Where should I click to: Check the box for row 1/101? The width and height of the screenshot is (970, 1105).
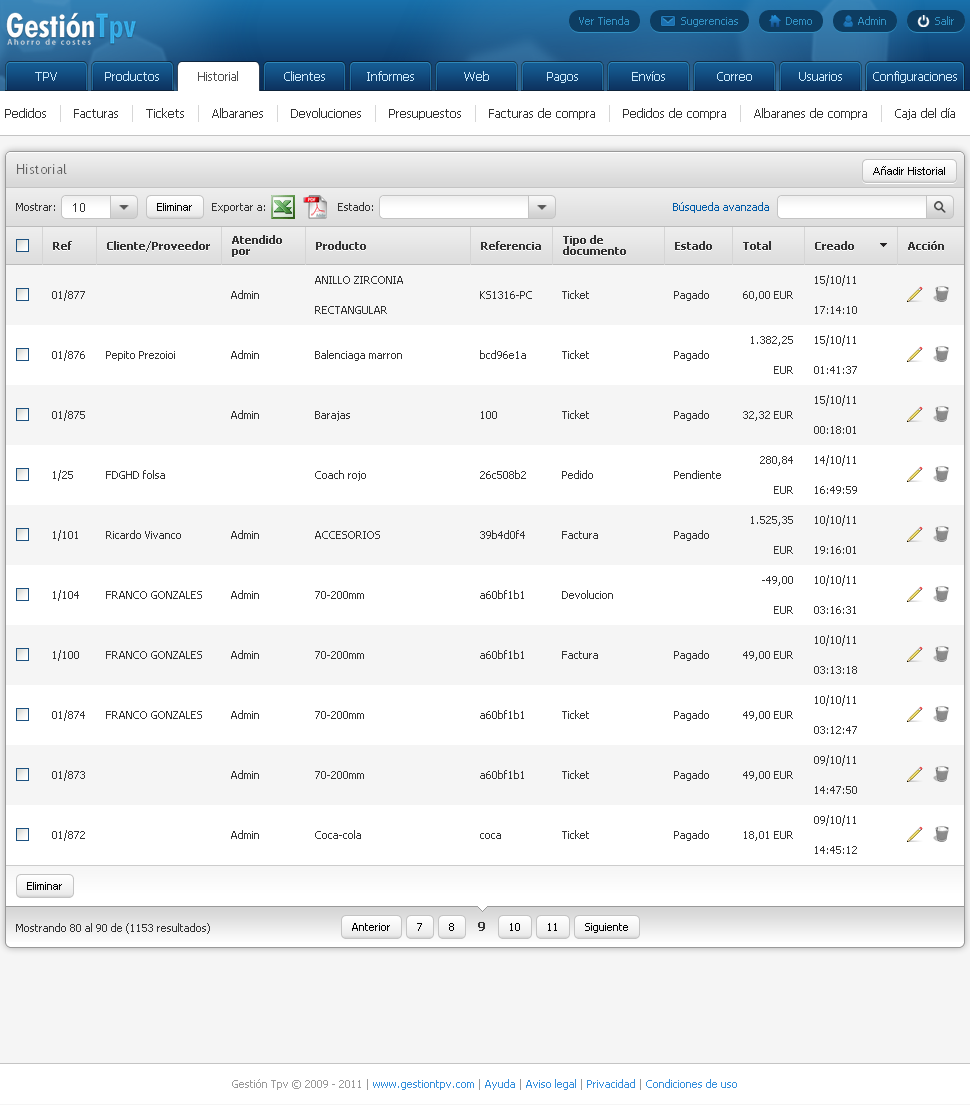click(23, 534)
